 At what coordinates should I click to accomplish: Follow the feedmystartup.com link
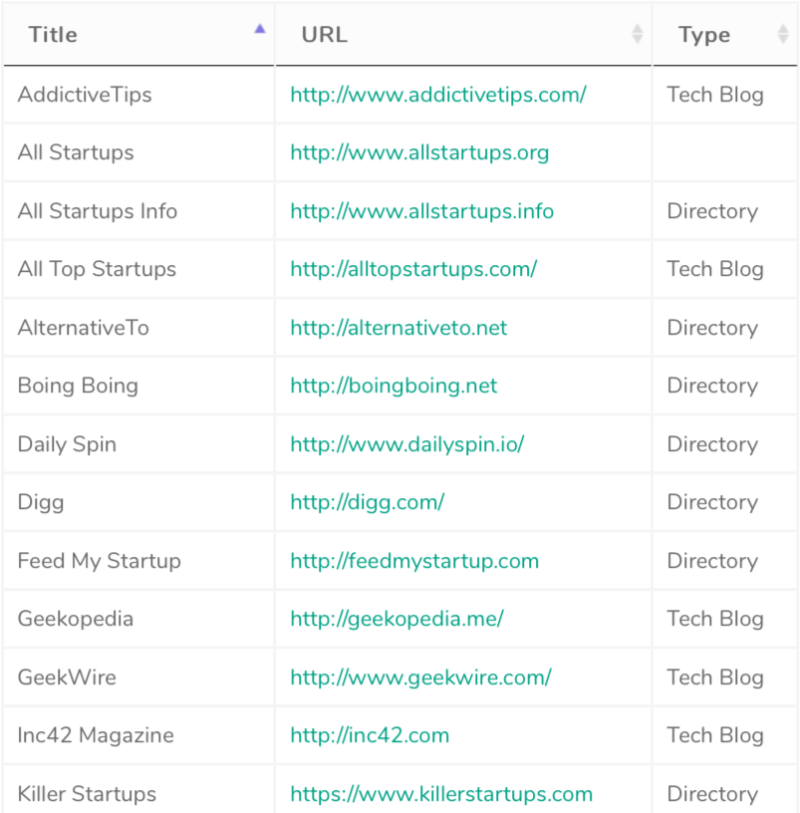(x=414, y=561)
